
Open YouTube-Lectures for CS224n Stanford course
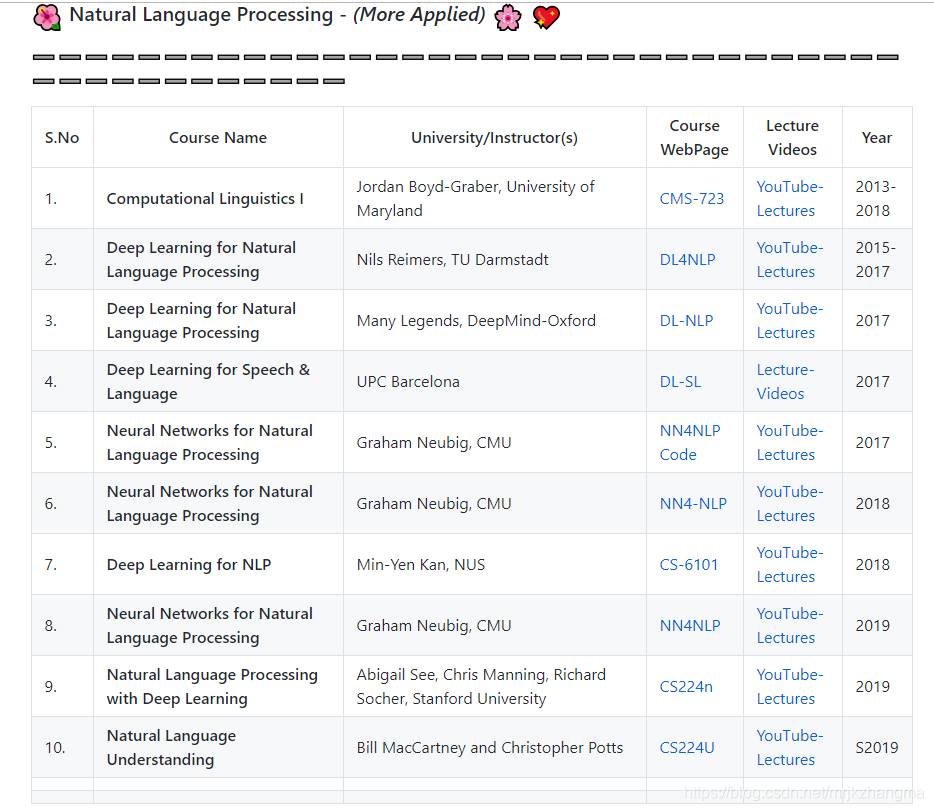click(790, 687)
